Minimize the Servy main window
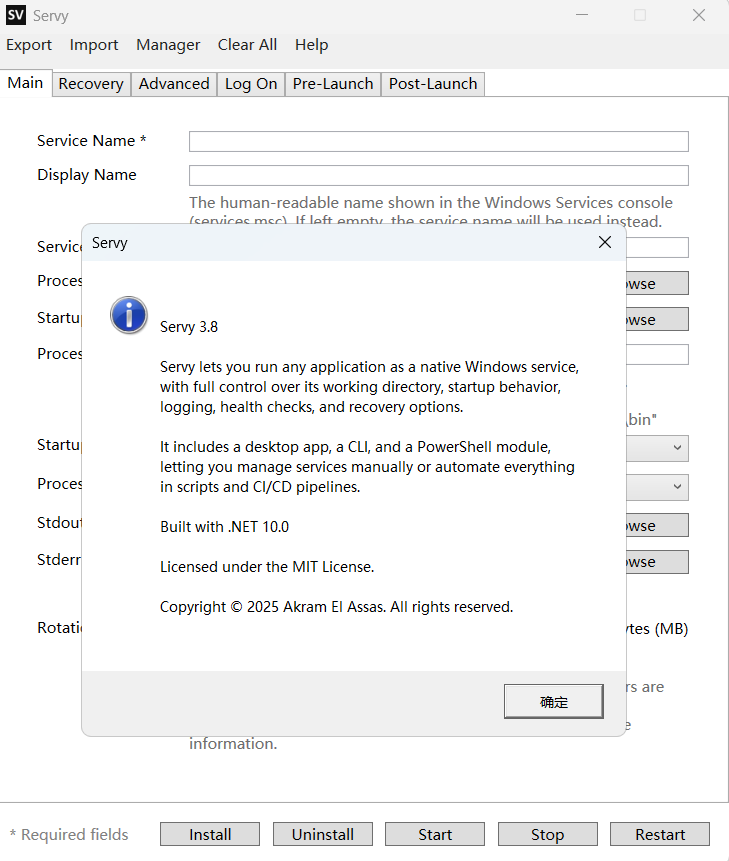This screenshot has width=729, height=861. 582,15
